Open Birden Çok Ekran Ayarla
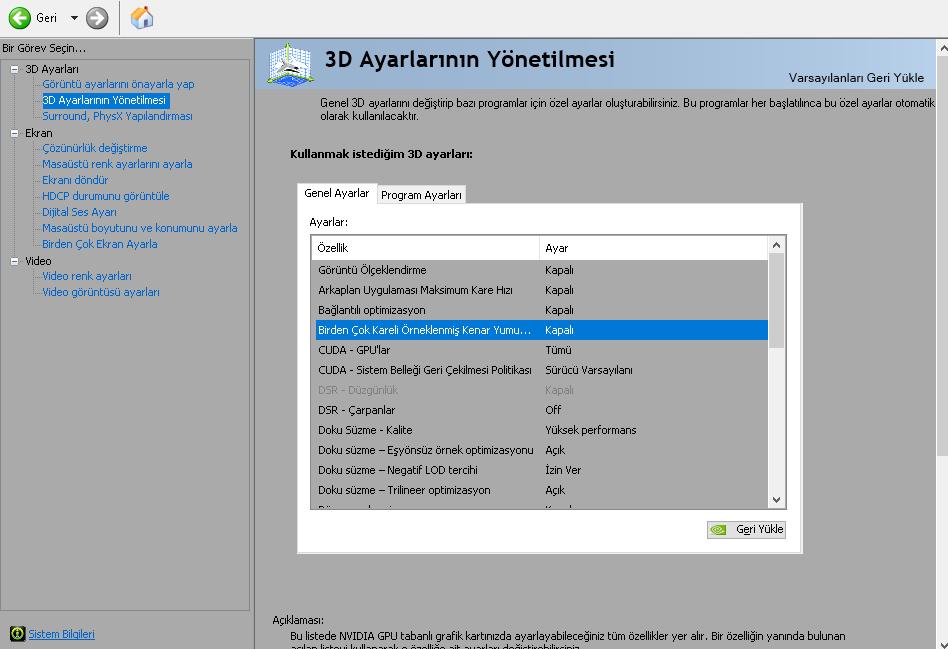 pos(100,244)
